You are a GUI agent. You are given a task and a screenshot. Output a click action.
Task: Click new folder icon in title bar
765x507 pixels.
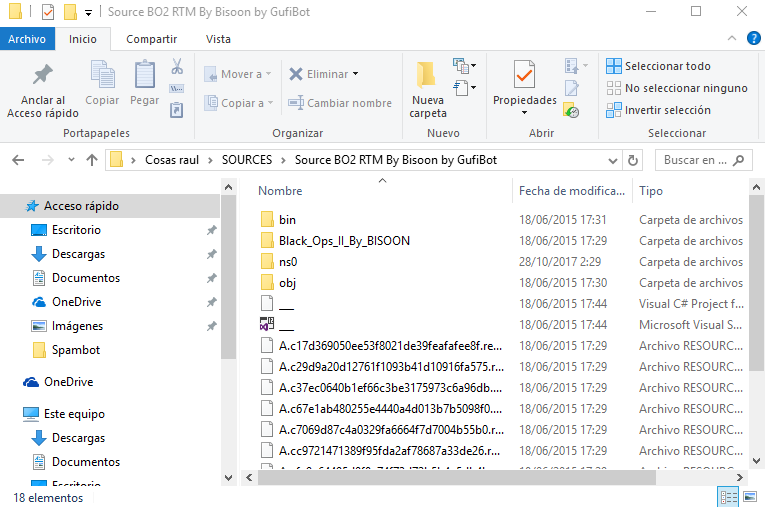70,11
